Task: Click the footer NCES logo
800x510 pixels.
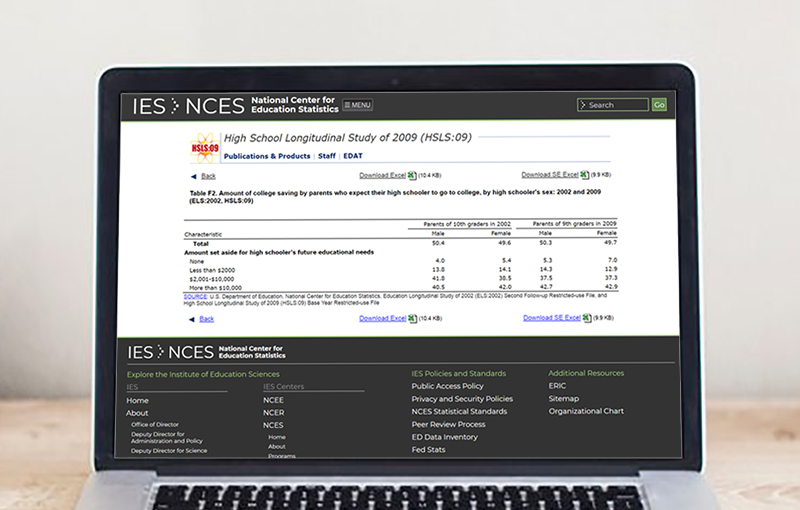Action: tap(191, 352)
